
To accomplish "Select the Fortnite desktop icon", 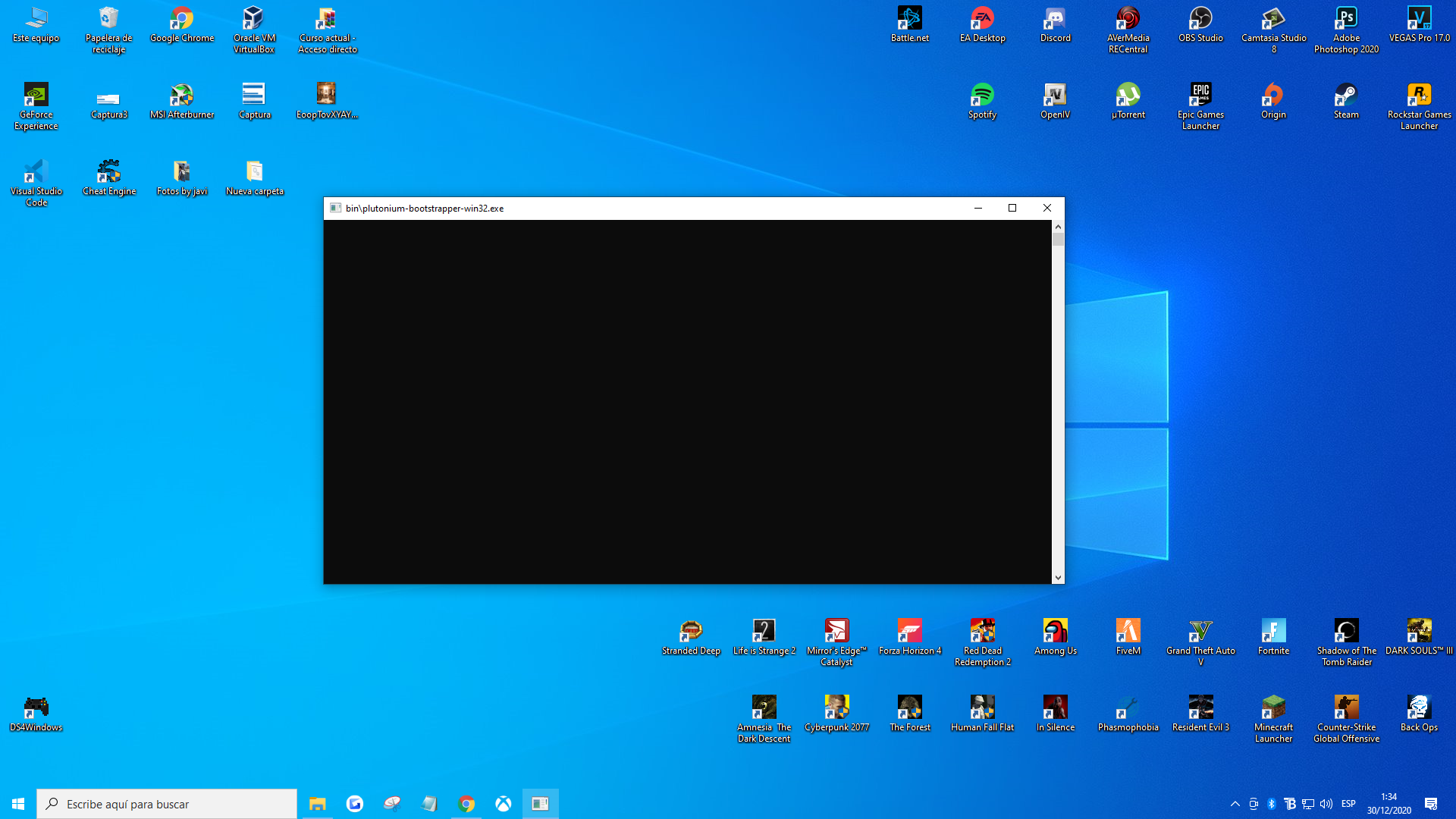I will coord(1274,638).
